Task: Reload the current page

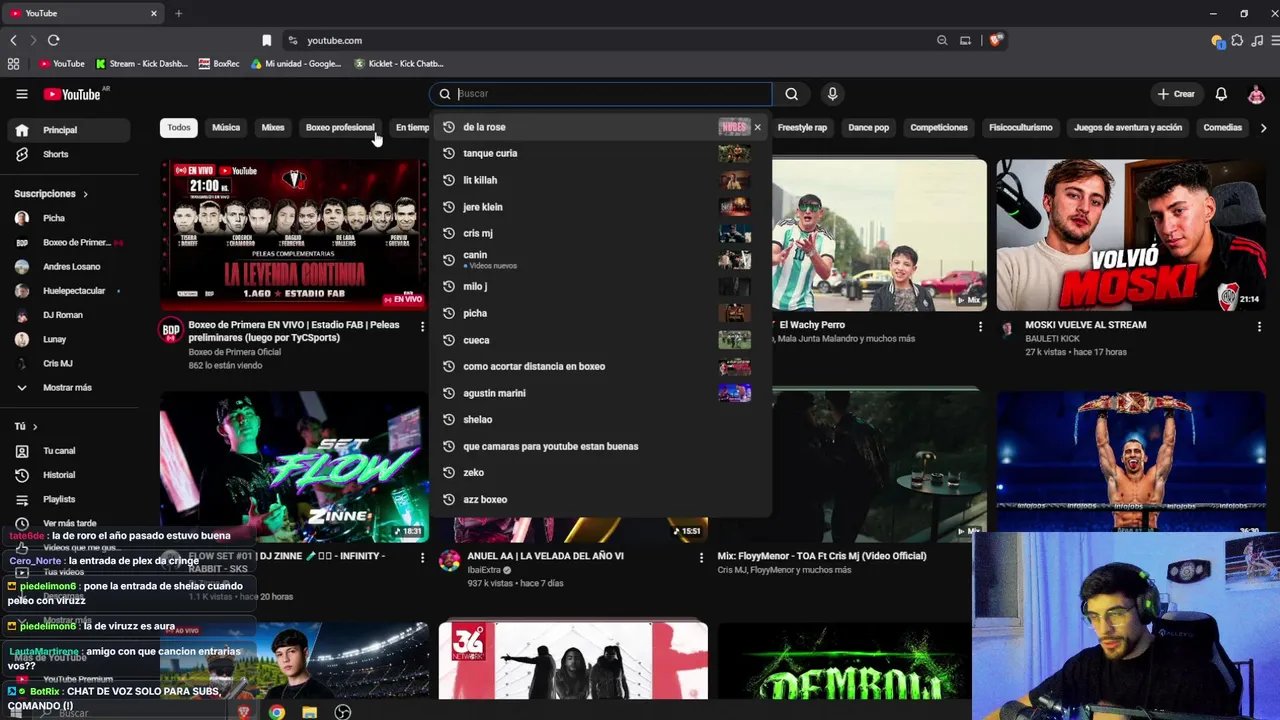Action: (x=53, y=40)
